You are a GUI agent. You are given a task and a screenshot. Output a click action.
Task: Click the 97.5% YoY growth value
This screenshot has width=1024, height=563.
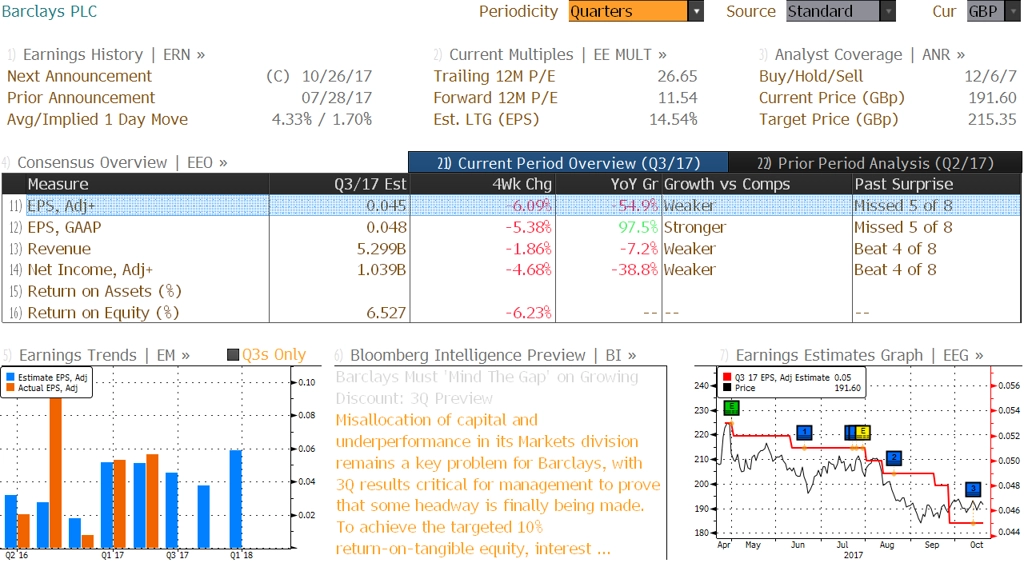(x=638, y=227)
